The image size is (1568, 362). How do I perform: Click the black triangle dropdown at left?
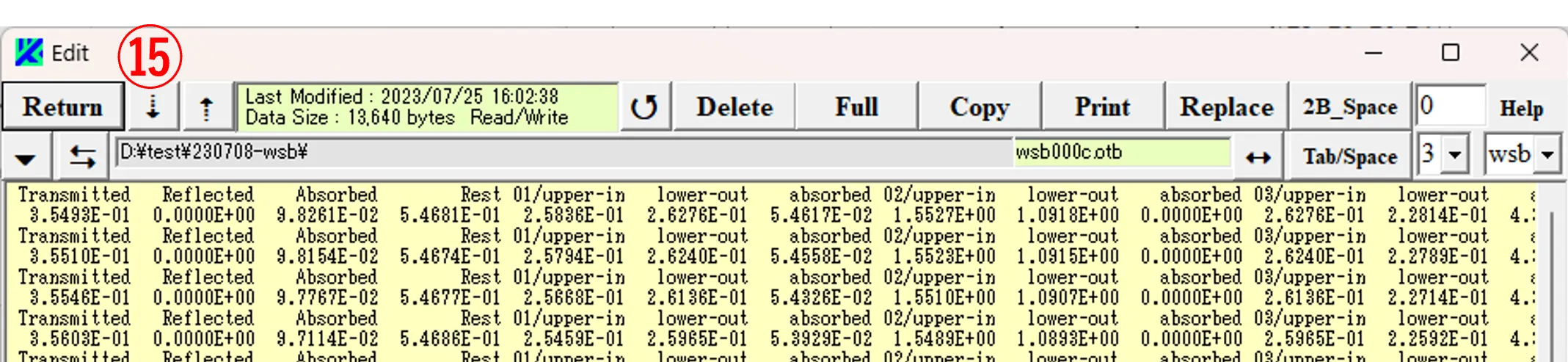26,157
